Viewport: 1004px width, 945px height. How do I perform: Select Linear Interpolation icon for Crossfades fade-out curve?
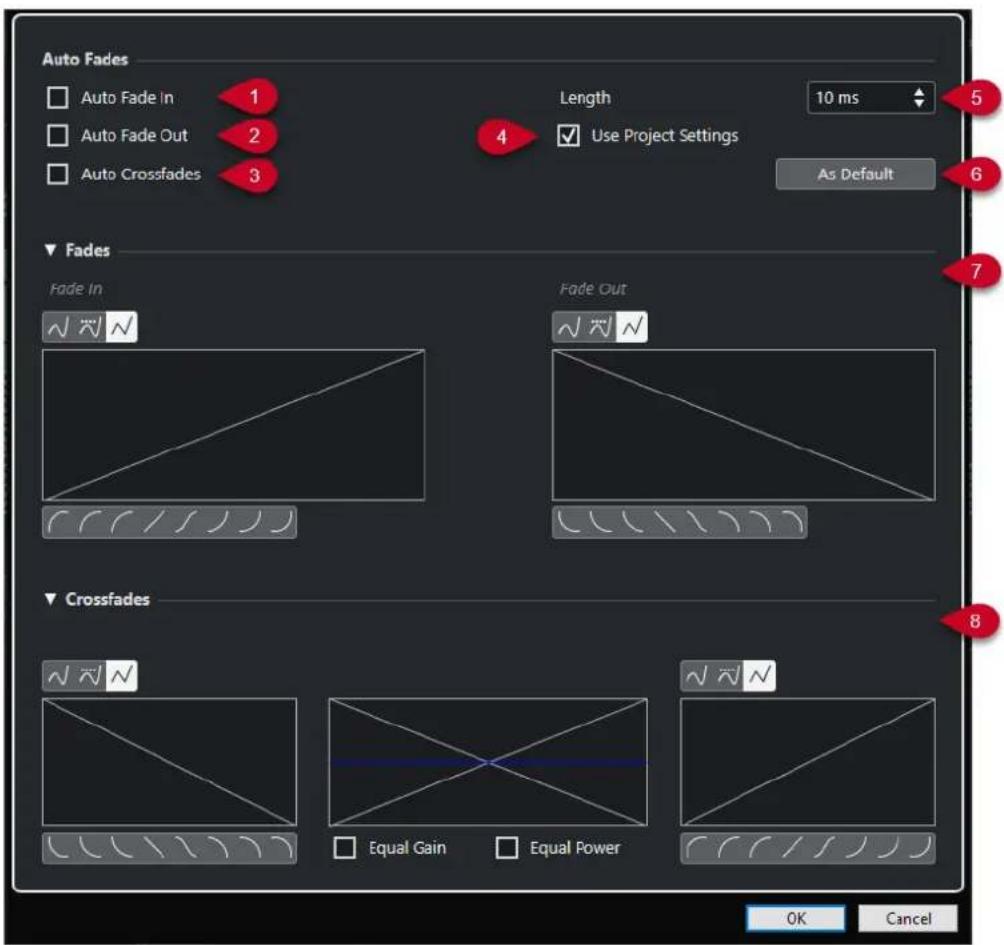tap(122, 676)
